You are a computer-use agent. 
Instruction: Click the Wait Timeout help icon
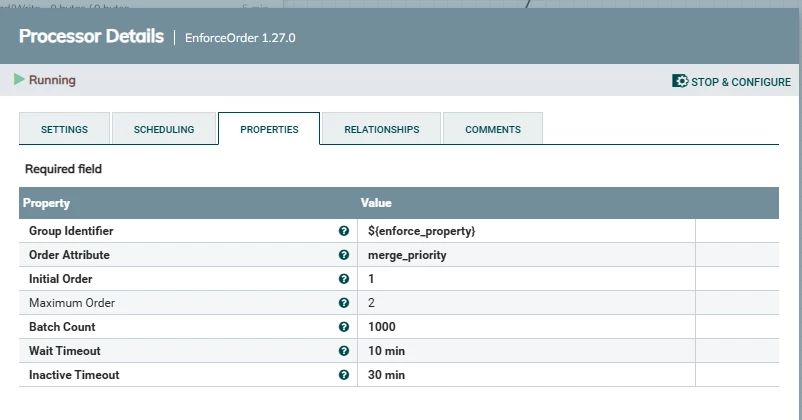click(x=344, y=351)
